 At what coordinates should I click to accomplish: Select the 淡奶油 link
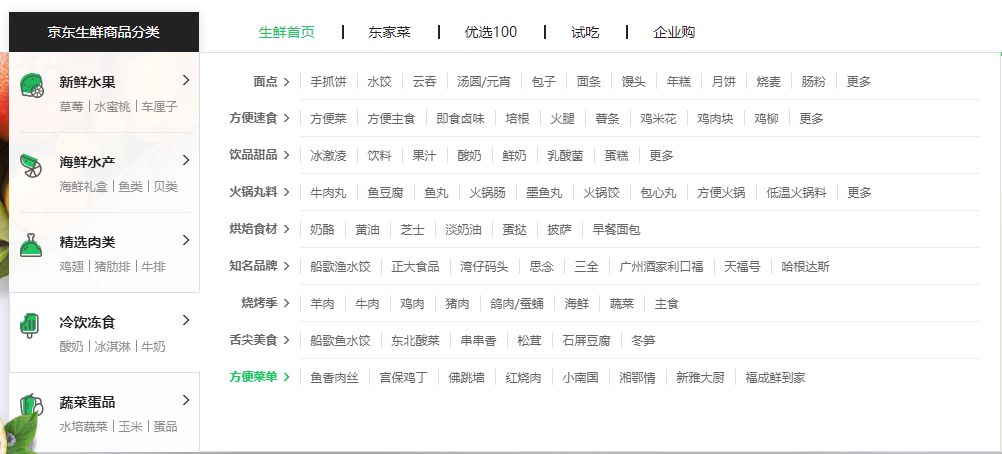[463, 230]
